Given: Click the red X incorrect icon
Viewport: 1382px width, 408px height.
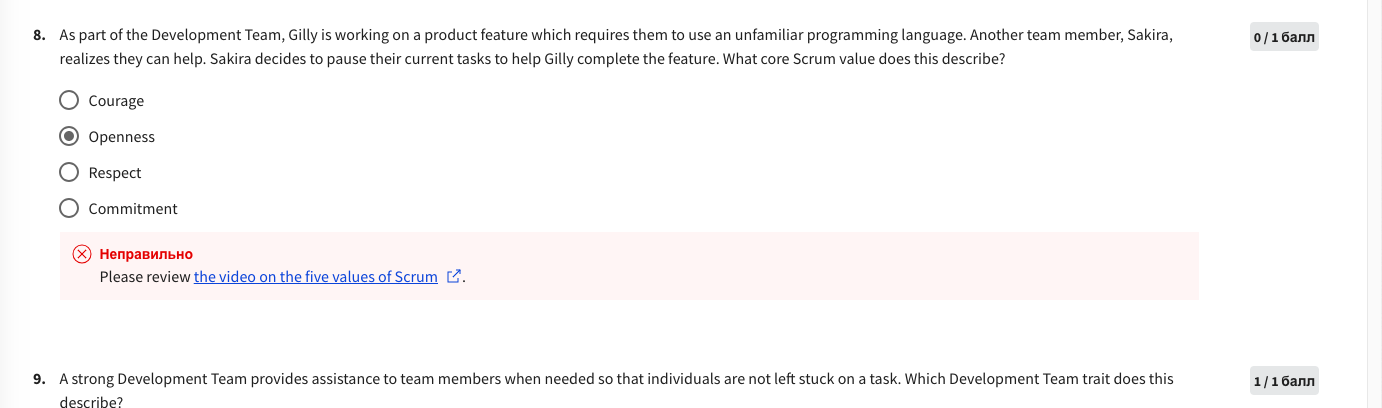Looking at the screenshot, I should pyautogui.click(x=83, y=254).
